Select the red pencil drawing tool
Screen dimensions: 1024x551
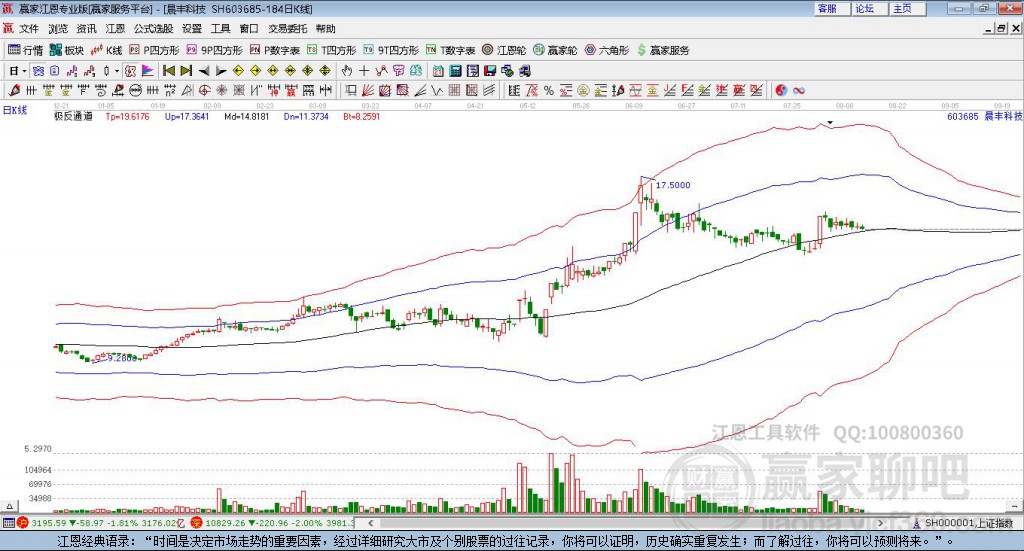[14, 90]
